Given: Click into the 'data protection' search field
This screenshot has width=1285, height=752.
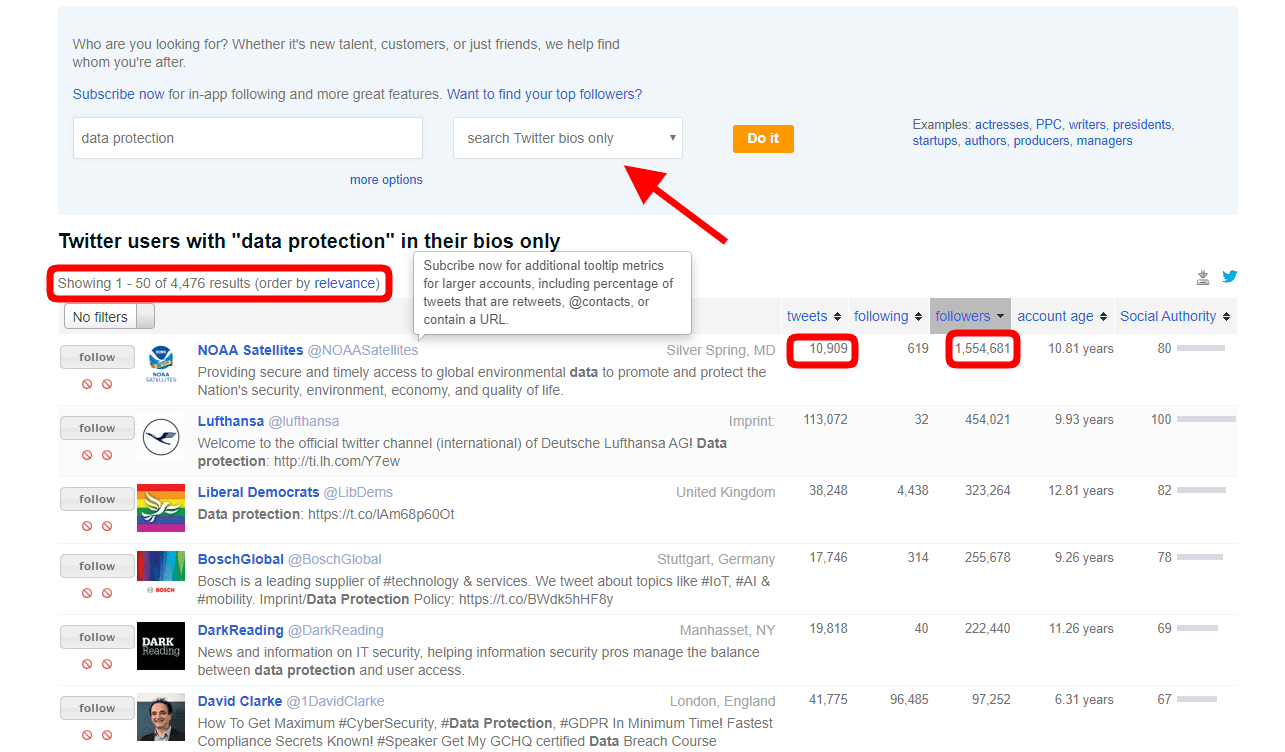Looking at the screenshot, I should [248, 138].
